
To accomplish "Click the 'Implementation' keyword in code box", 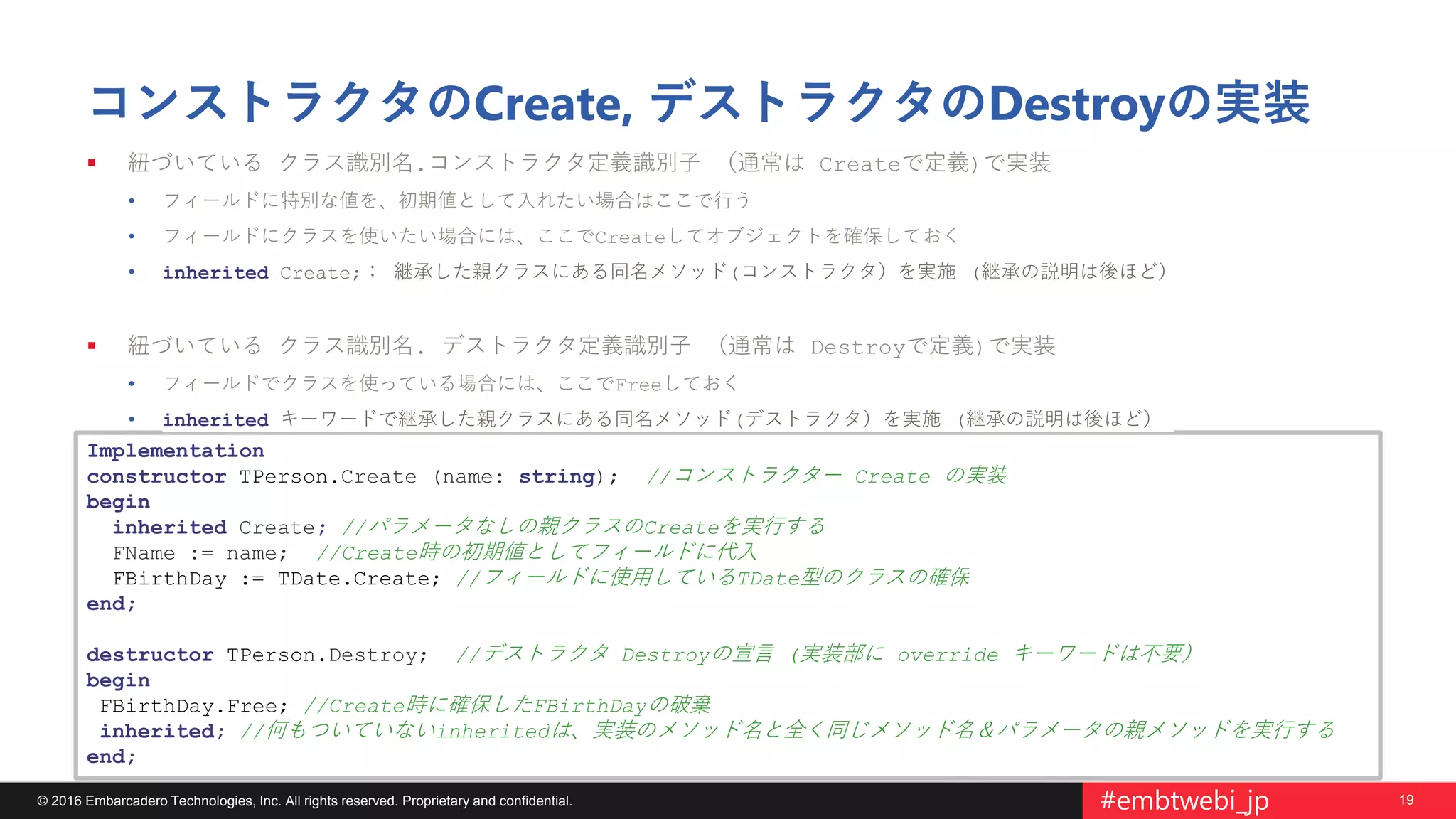I will [x=176, y=451].
